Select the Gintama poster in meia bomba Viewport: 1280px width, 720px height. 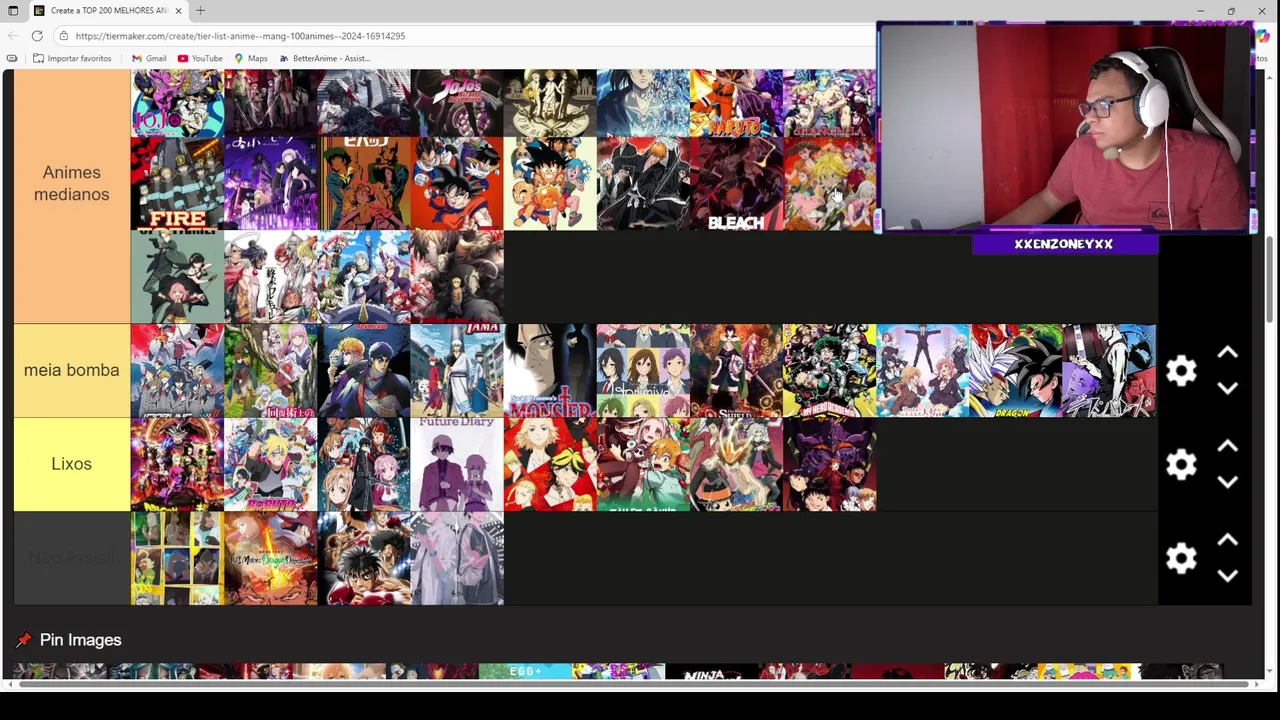457,370
